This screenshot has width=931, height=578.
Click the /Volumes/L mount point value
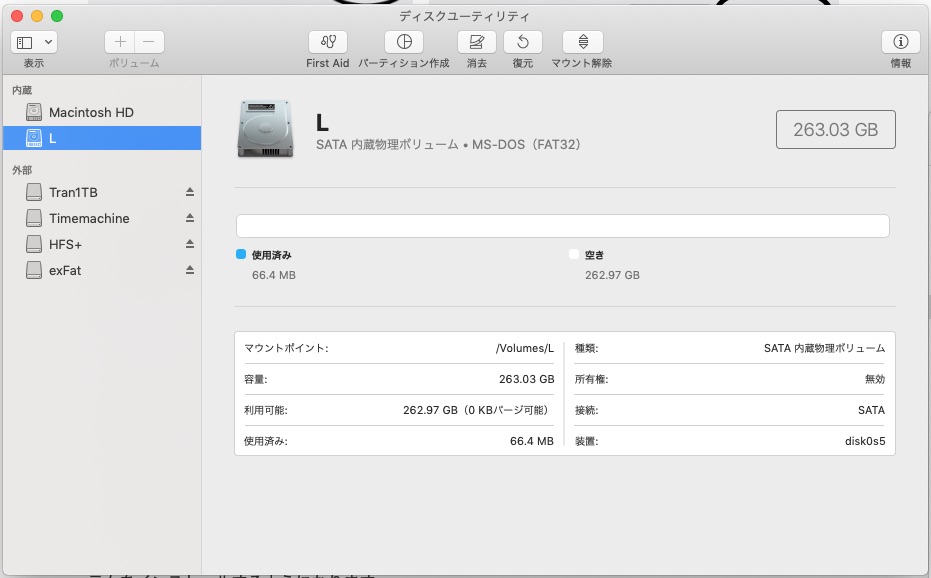click(524, 348)
